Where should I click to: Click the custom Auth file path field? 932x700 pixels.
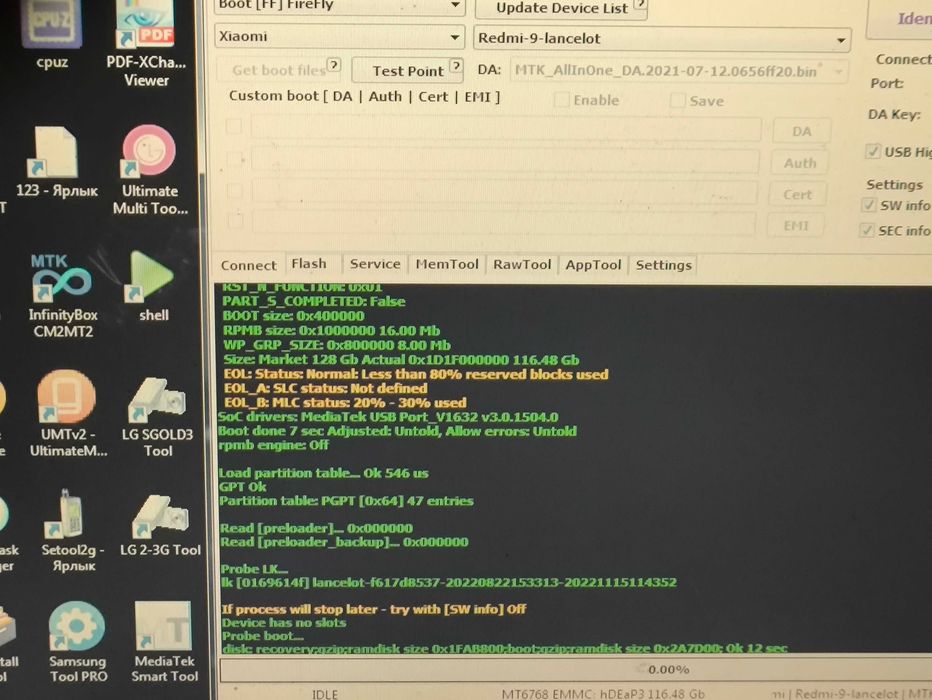(505, 160)
